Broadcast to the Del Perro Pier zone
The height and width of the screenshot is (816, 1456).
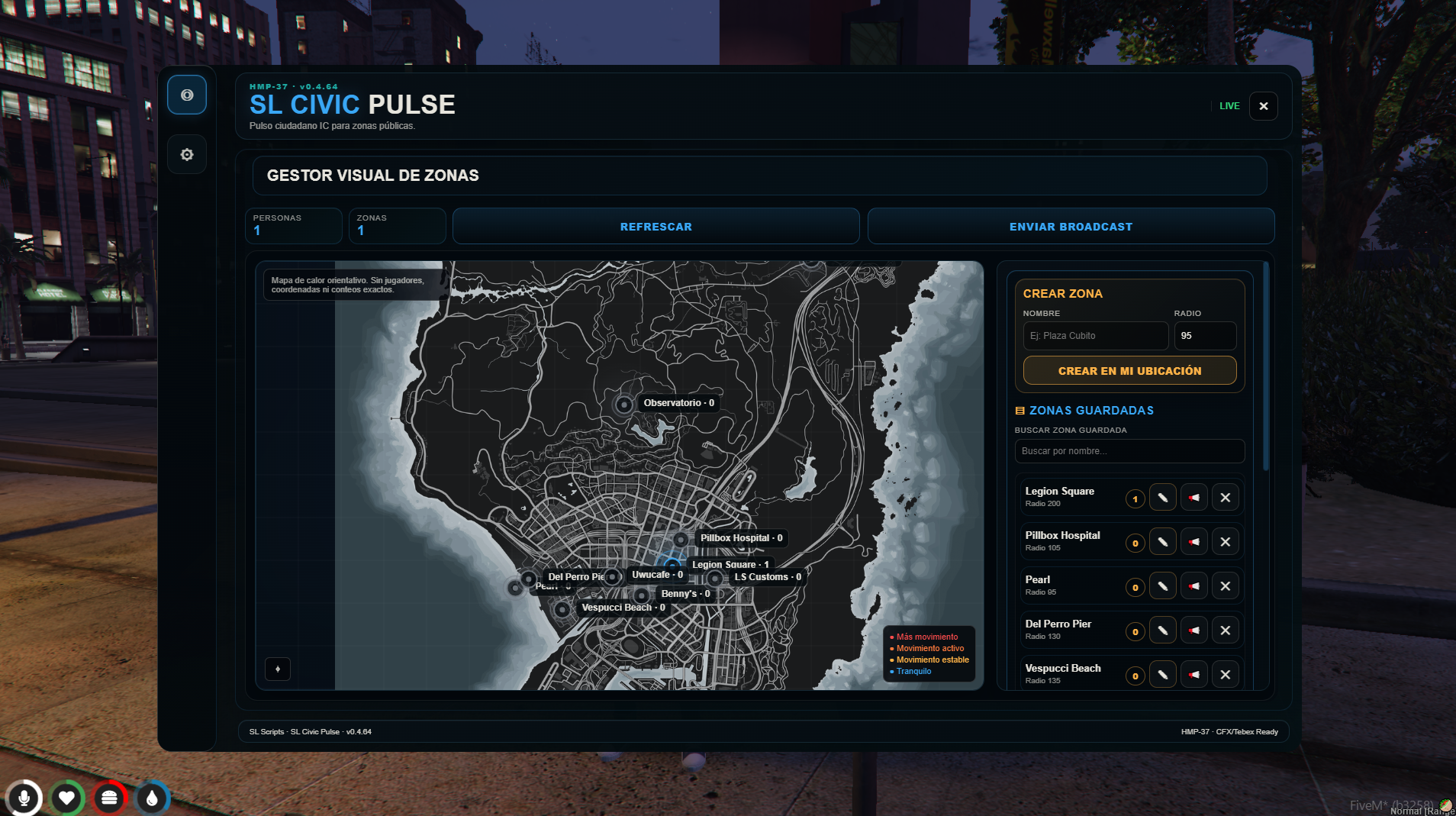click(1193, 631)
